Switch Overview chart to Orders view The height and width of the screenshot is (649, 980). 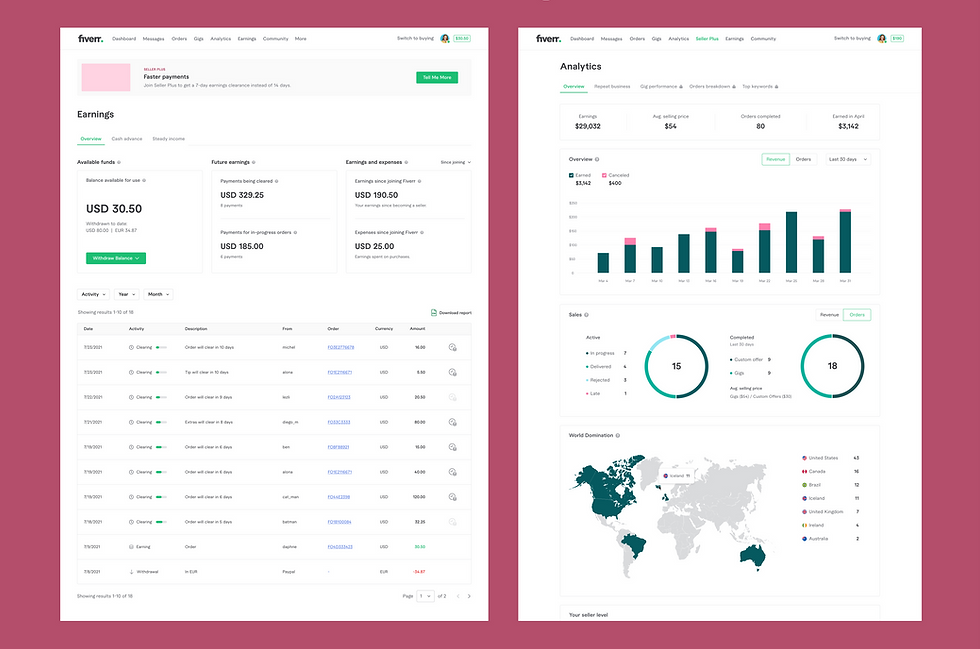803,159
